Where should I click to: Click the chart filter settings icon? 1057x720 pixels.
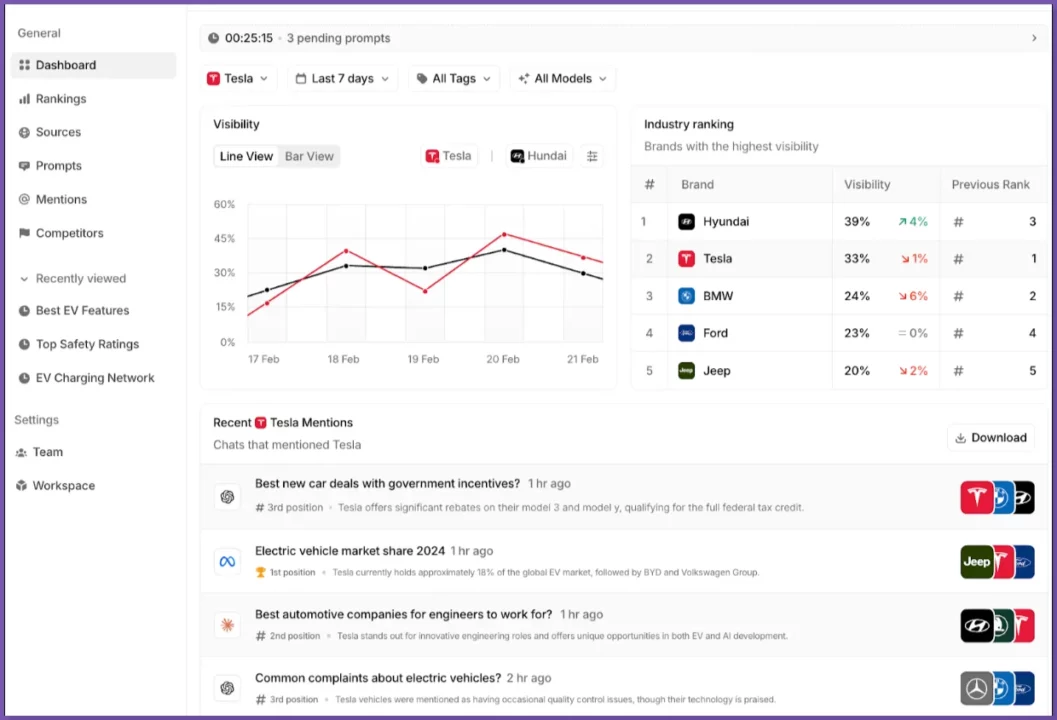coord(592,156)
